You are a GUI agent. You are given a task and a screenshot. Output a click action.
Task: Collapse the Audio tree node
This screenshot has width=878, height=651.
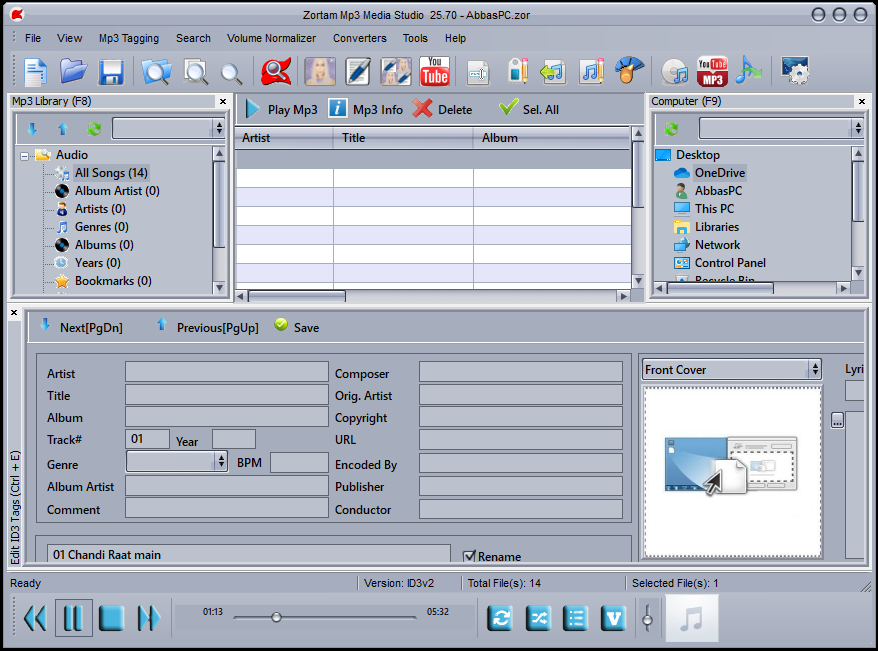[25, 156]
